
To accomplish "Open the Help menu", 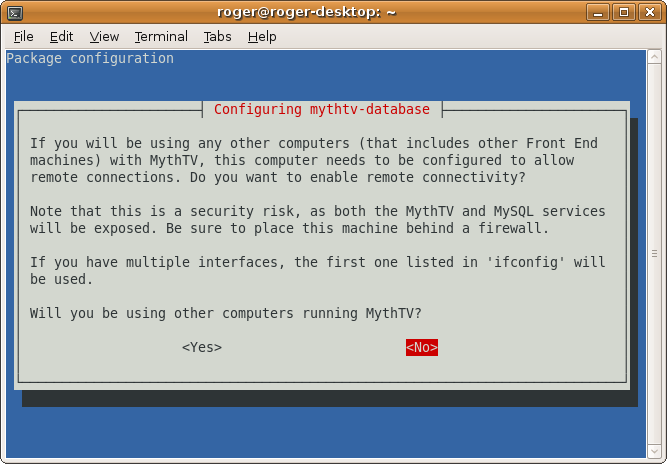I will click(262, 37).
